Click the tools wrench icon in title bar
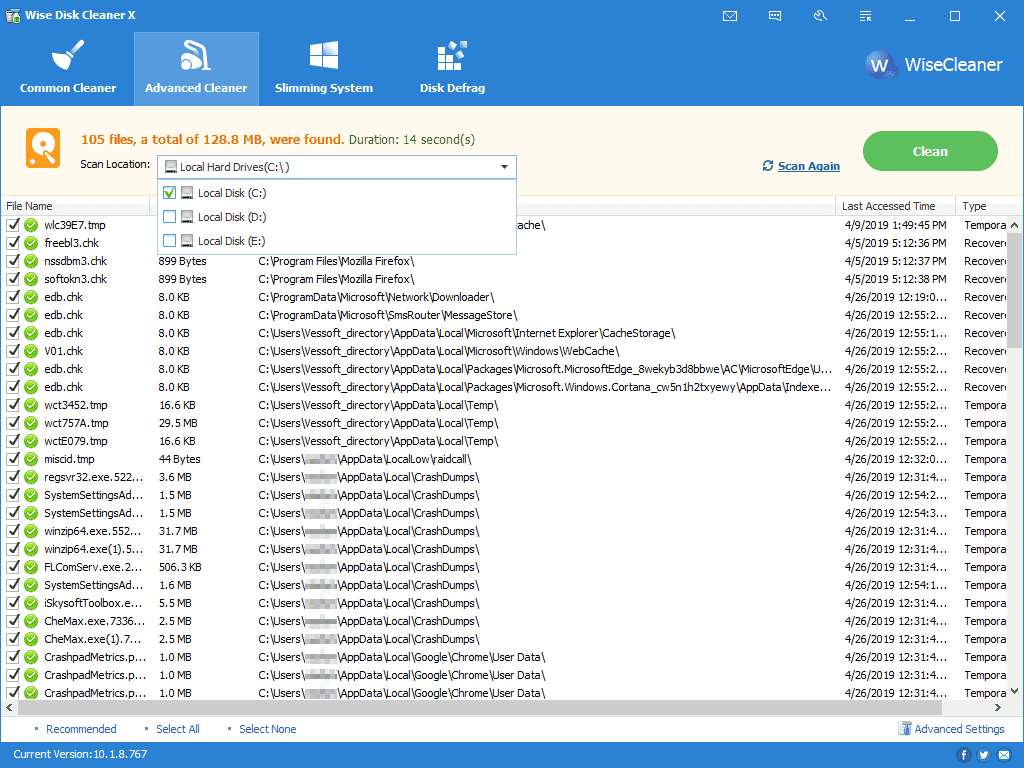This screenshot has height=768, width=1024. coord(820,16)
